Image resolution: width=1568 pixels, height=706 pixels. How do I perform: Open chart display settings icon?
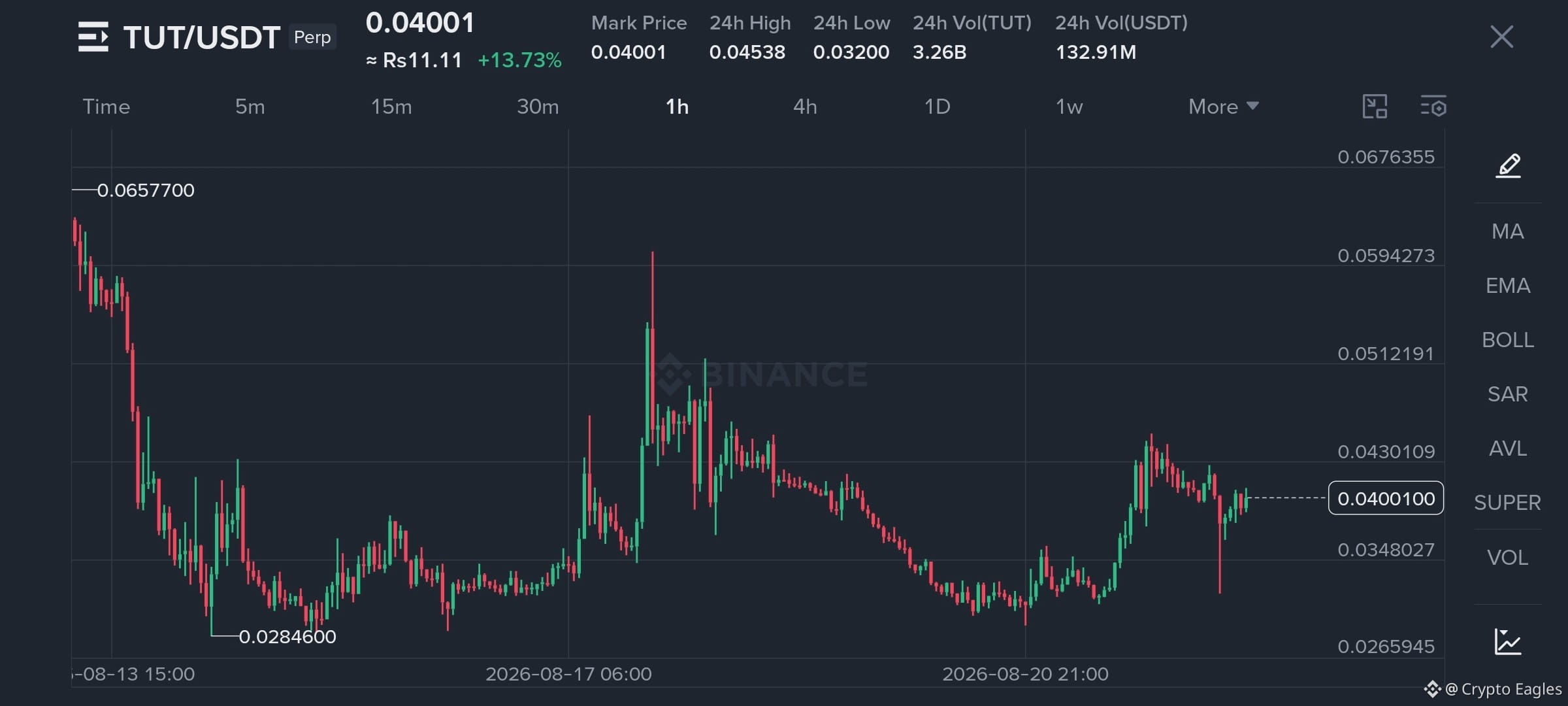point(1433,107)
